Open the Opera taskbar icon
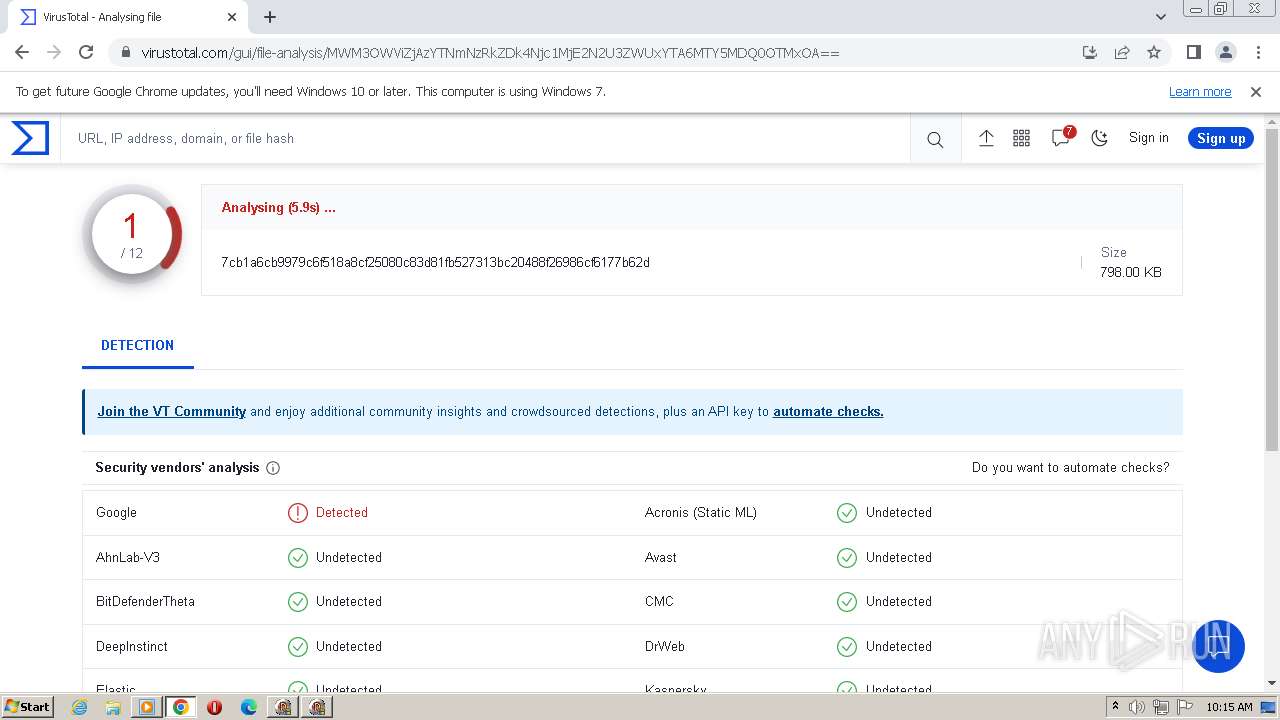Screen dimensions: 1280x720 tap(214, 707)
